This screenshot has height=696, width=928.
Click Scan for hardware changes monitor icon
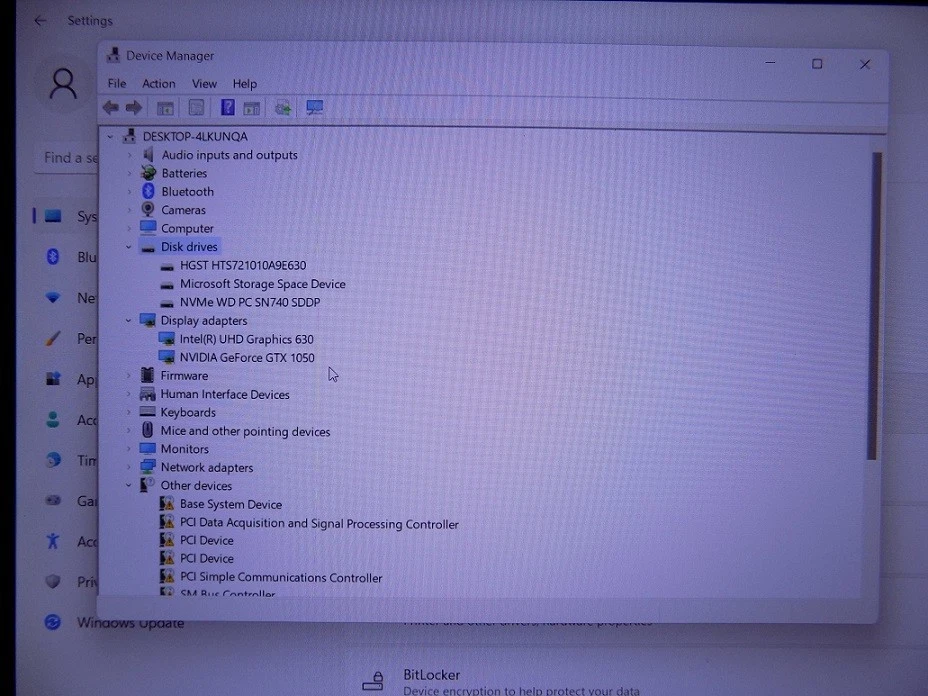pyautogui.click(x=315, y=108)
